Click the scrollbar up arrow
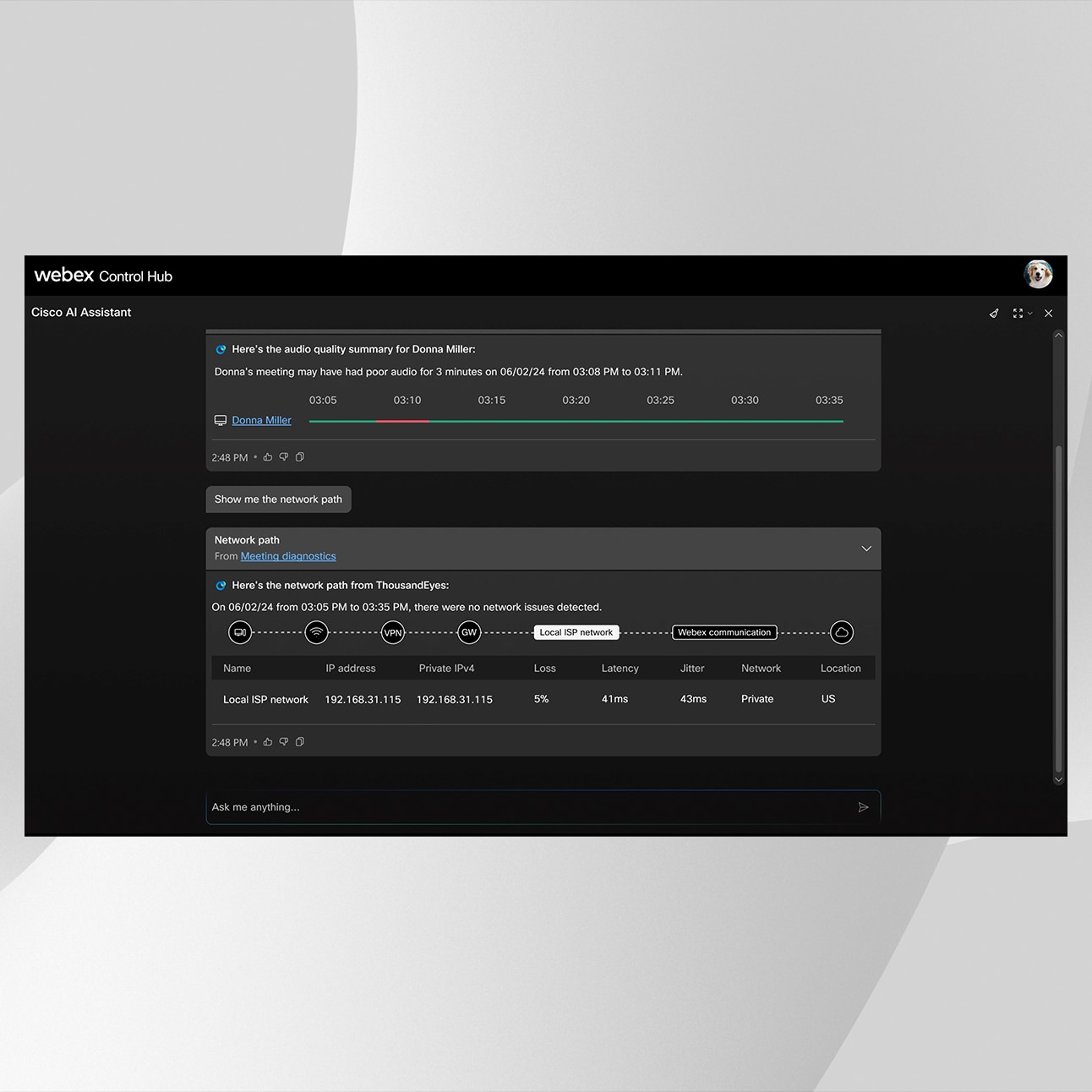This screenshot has width=1092, height=1092. pyautogui.click(x=1058, y=336)
